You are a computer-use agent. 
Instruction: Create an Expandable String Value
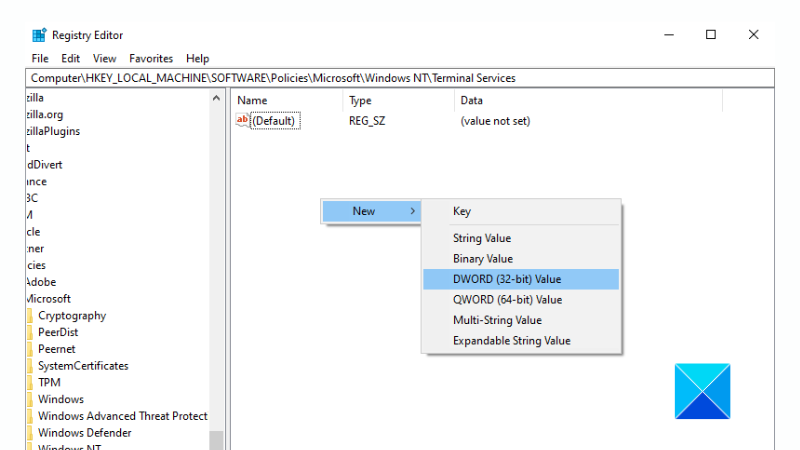521,340
